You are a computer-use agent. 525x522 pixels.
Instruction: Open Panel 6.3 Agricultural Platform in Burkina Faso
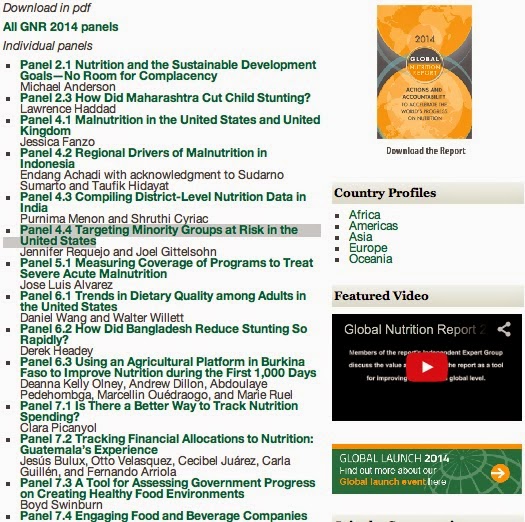[x=168, y=367]
